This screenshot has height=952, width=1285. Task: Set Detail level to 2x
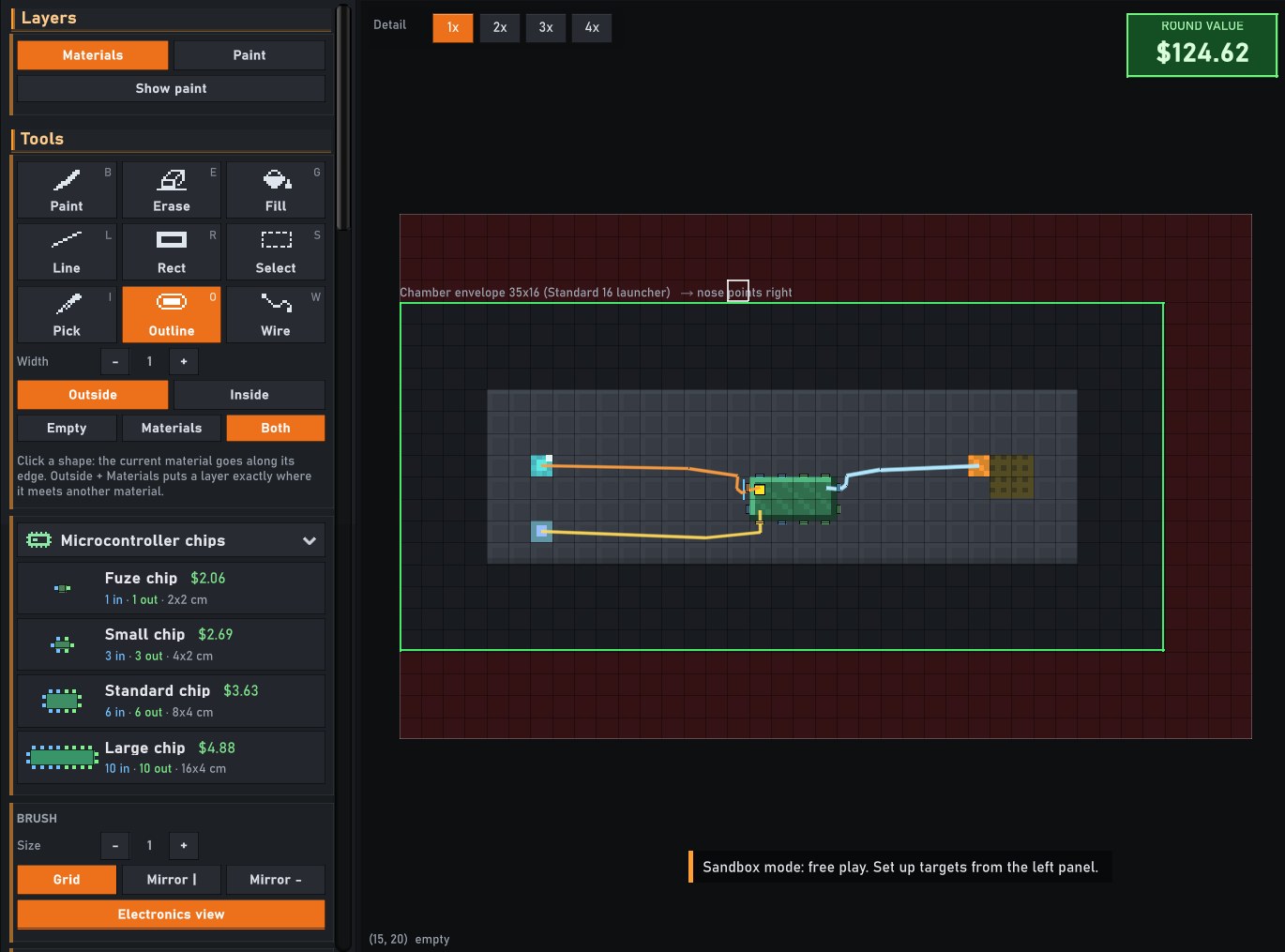[x=500, y=27]
